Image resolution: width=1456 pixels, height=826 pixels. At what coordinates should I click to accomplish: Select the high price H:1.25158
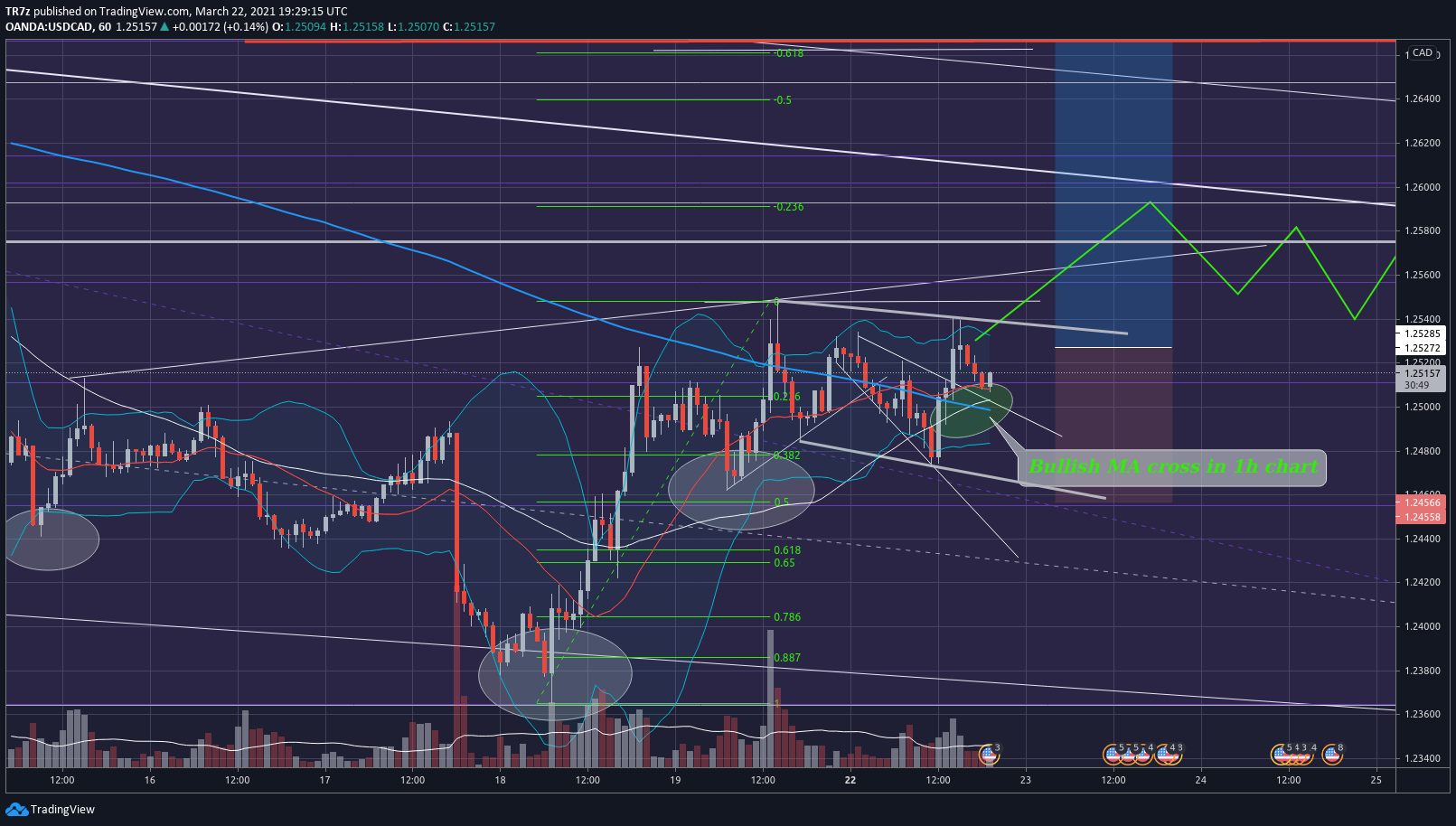point(357,27)
